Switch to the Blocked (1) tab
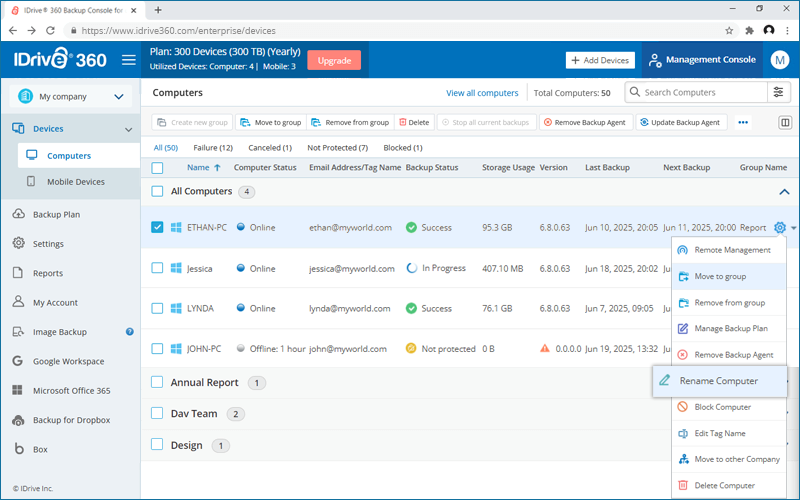Viewport: 800px width, 500px height. [403, 148]
